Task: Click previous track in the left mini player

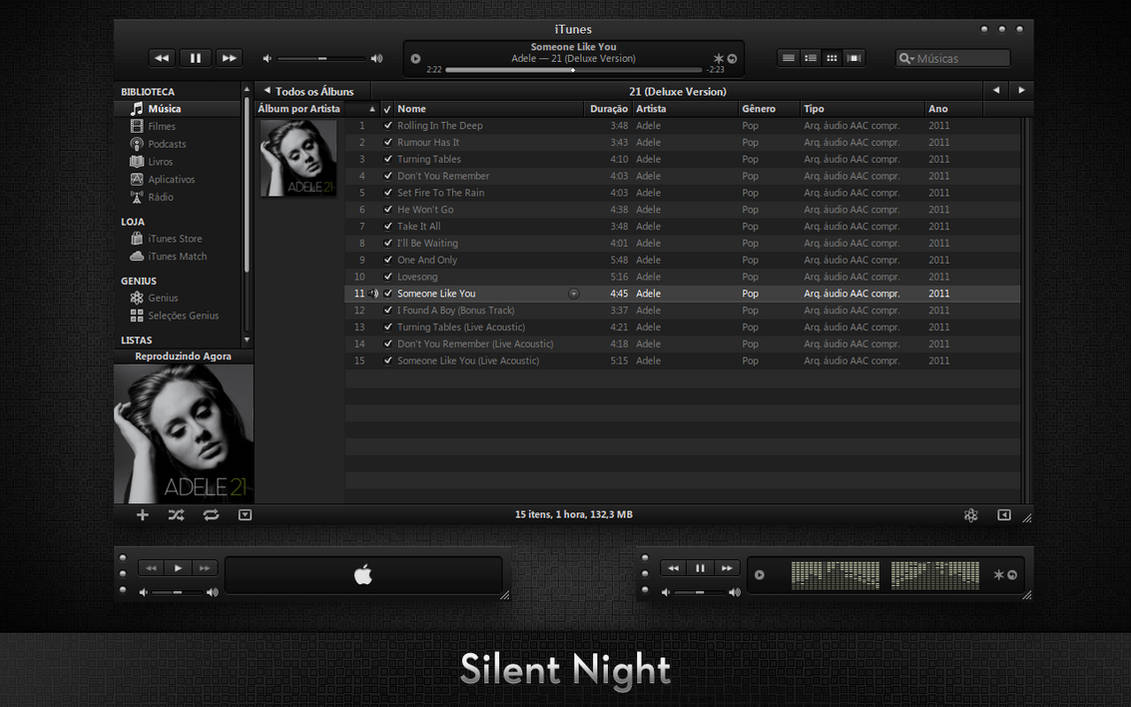Action: pyautogui.click(x=151, y=568)
